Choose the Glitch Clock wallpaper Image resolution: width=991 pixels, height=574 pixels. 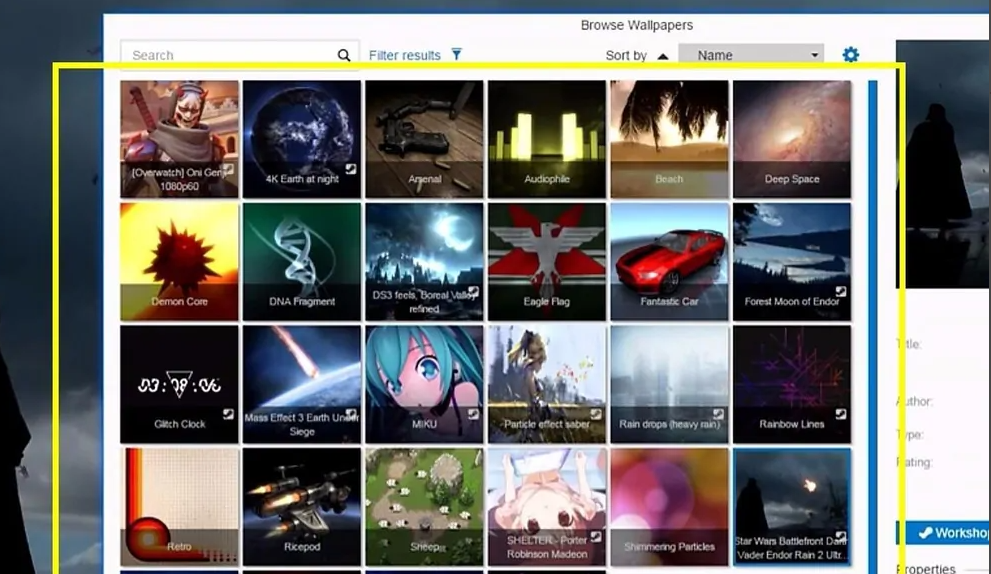click(x=179, y=384)
